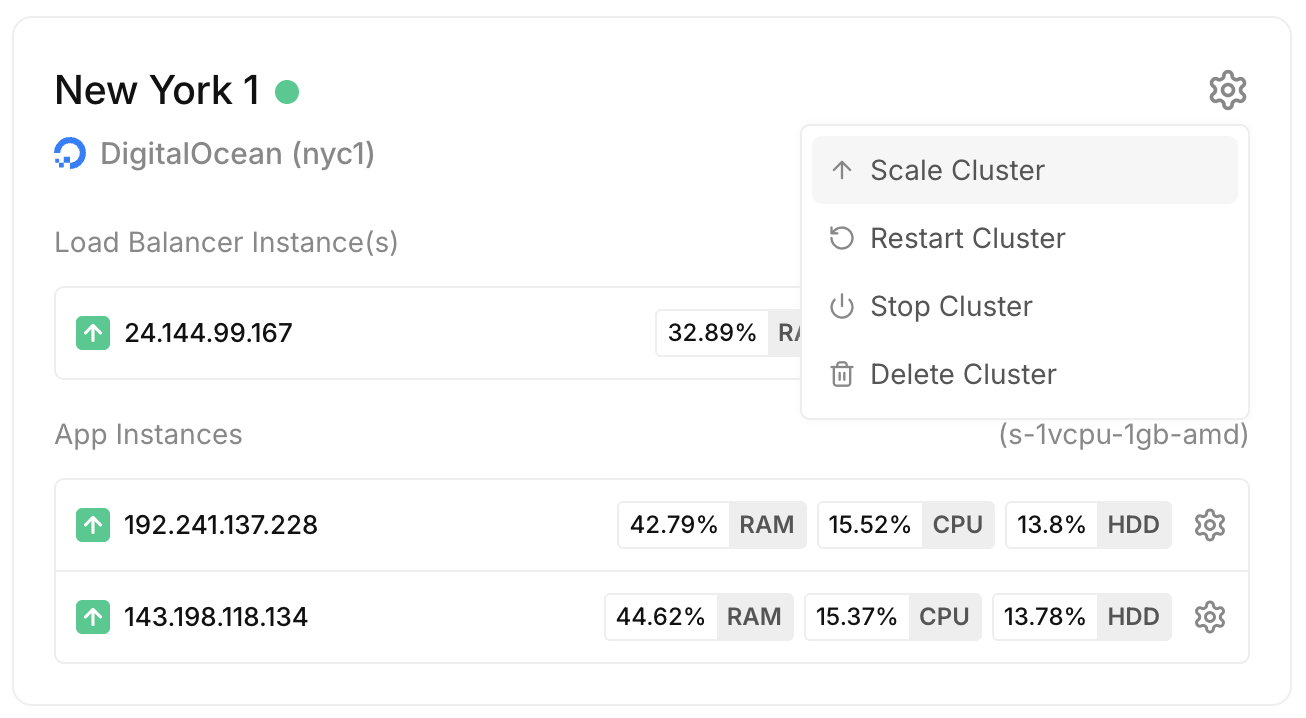Image resolution: width=1306 pixels, height=718 pixels.
Task: Click the 15.52% CPU usage badge
Action: tap(906, 525)
